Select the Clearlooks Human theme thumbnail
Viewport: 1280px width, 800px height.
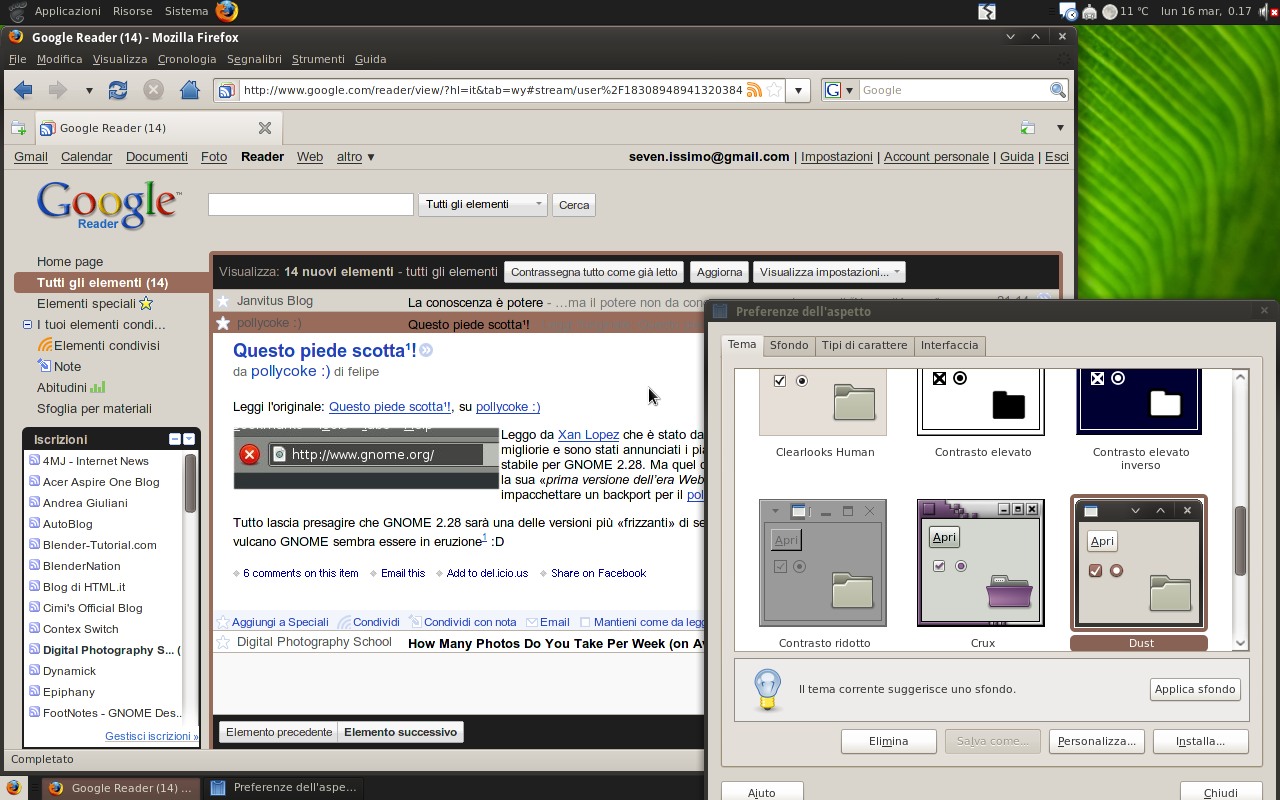tap(823, 401)
